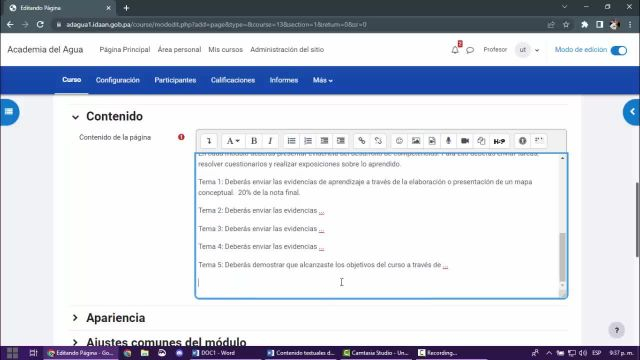Click the Profesor role label
The width and height of the screenshot is (640, 360).
[x=495, y=49]
